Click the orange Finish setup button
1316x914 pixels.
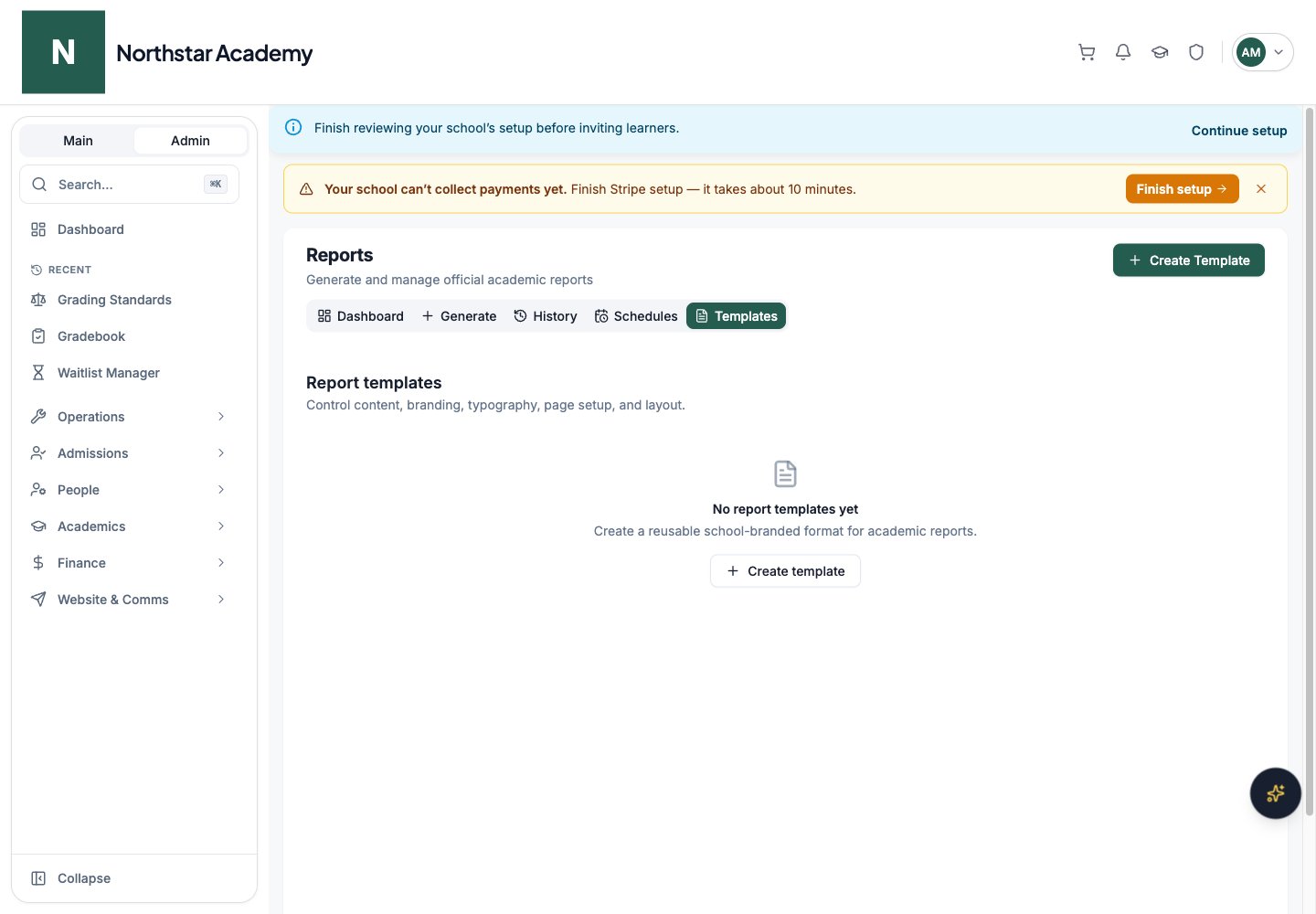(x=1182, y=189)
